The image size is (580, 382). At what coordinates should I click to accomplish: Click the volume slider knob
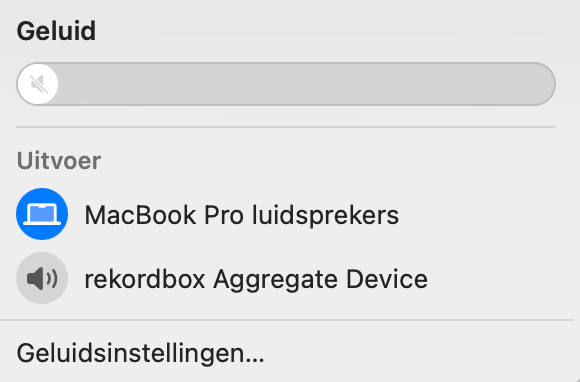pos(38,84)
